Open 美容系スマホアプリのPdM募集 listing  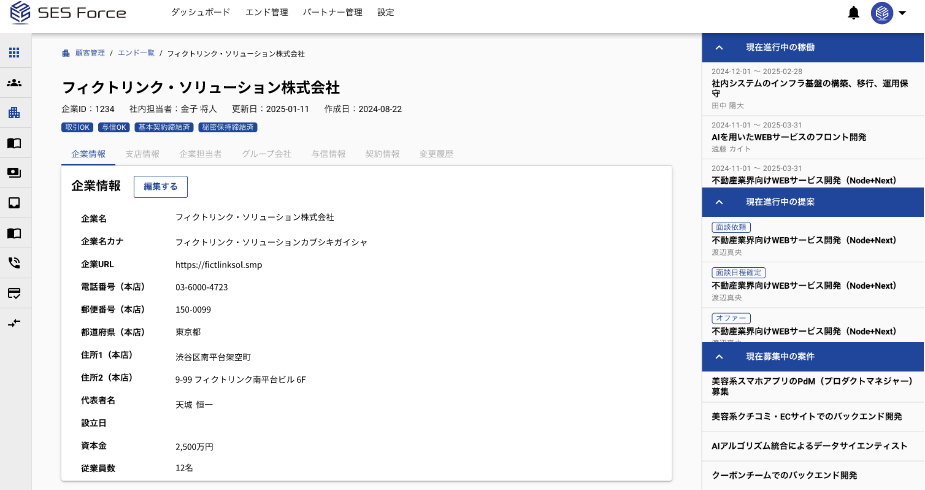812,386
